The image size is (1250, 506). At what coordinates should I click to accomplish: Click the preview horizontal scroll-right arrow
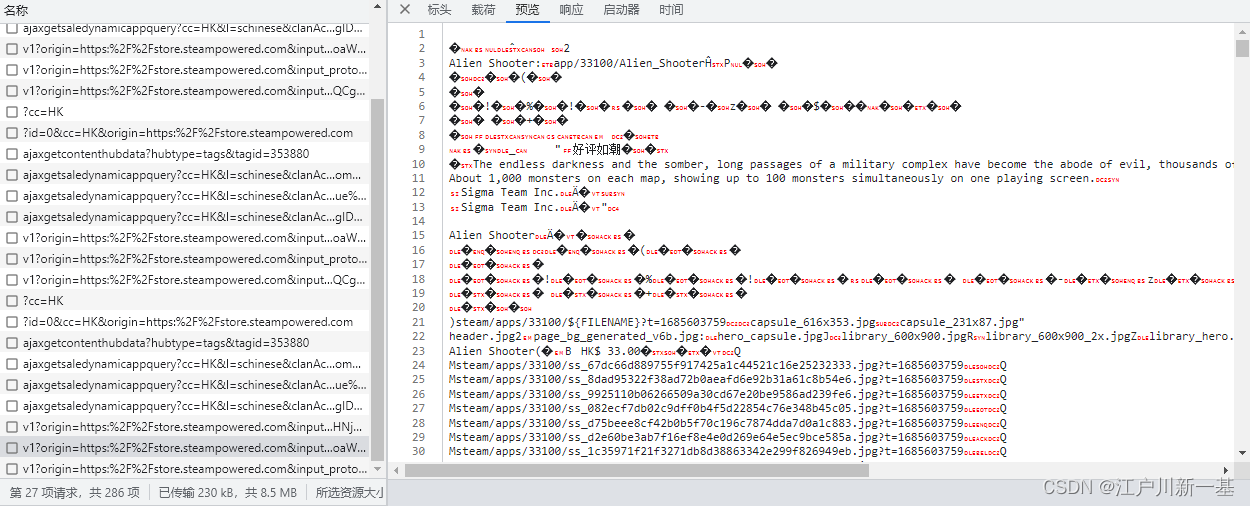click(x=1227, y=471)
